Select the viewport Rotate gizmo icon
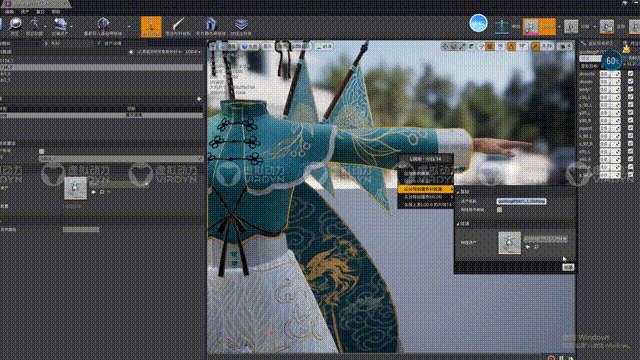 453,47
